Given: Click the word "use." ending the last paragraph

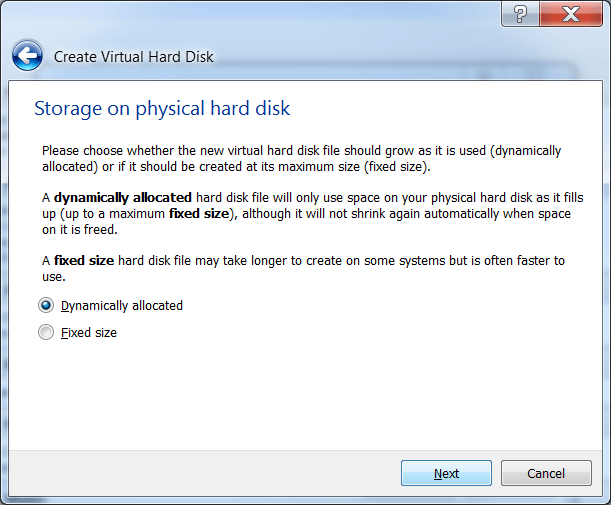Looking at the screenshot, I should (54, 277).
